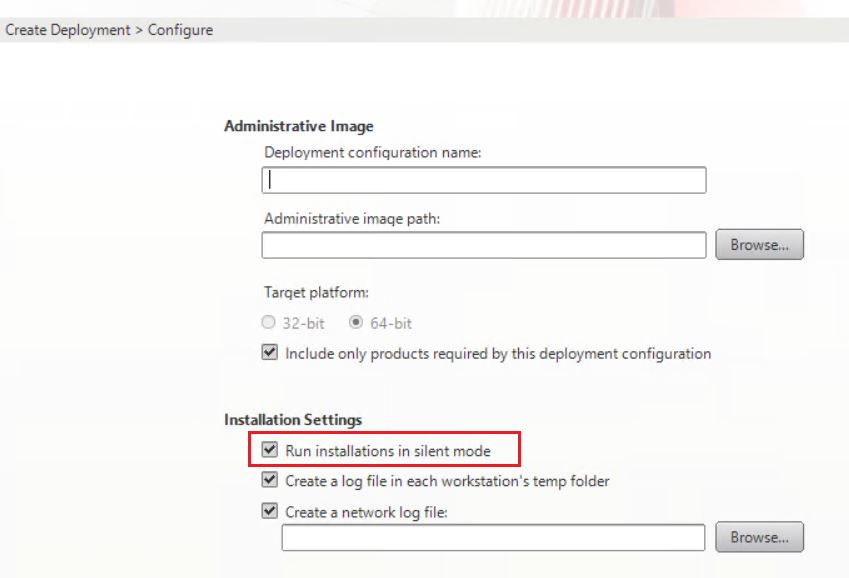Click Browse next to Administrative image path
This screenshot has width=849, height=578.
point(759,244)
